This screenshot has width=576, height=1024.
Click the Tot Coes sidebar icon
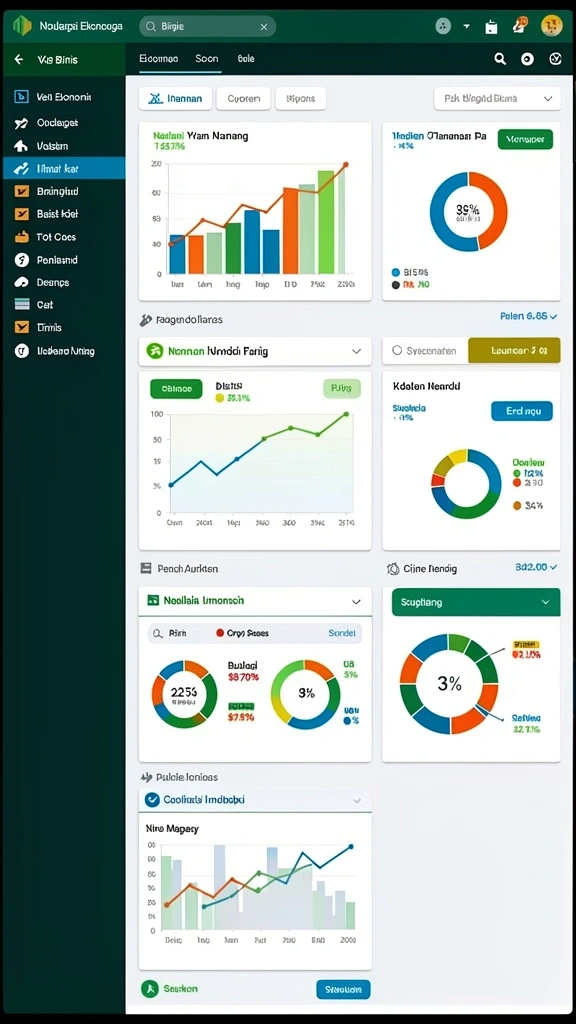click(22, 237)
